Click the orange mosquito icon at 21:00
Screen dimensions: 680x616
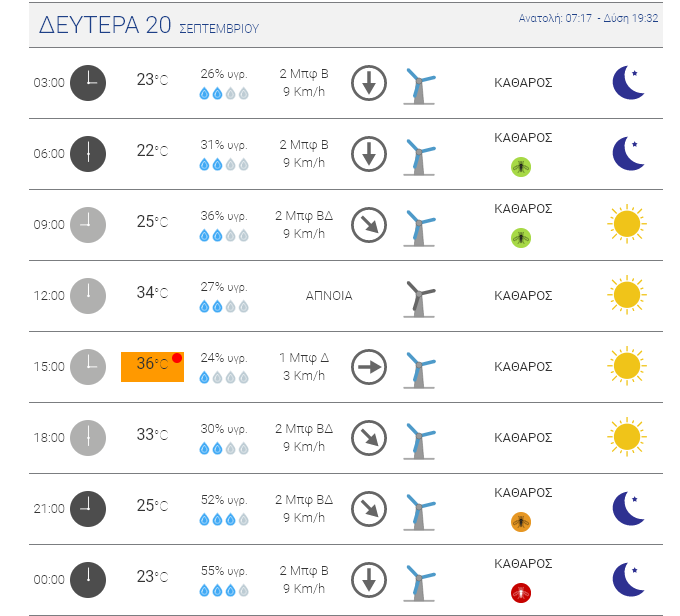point(521,521)
